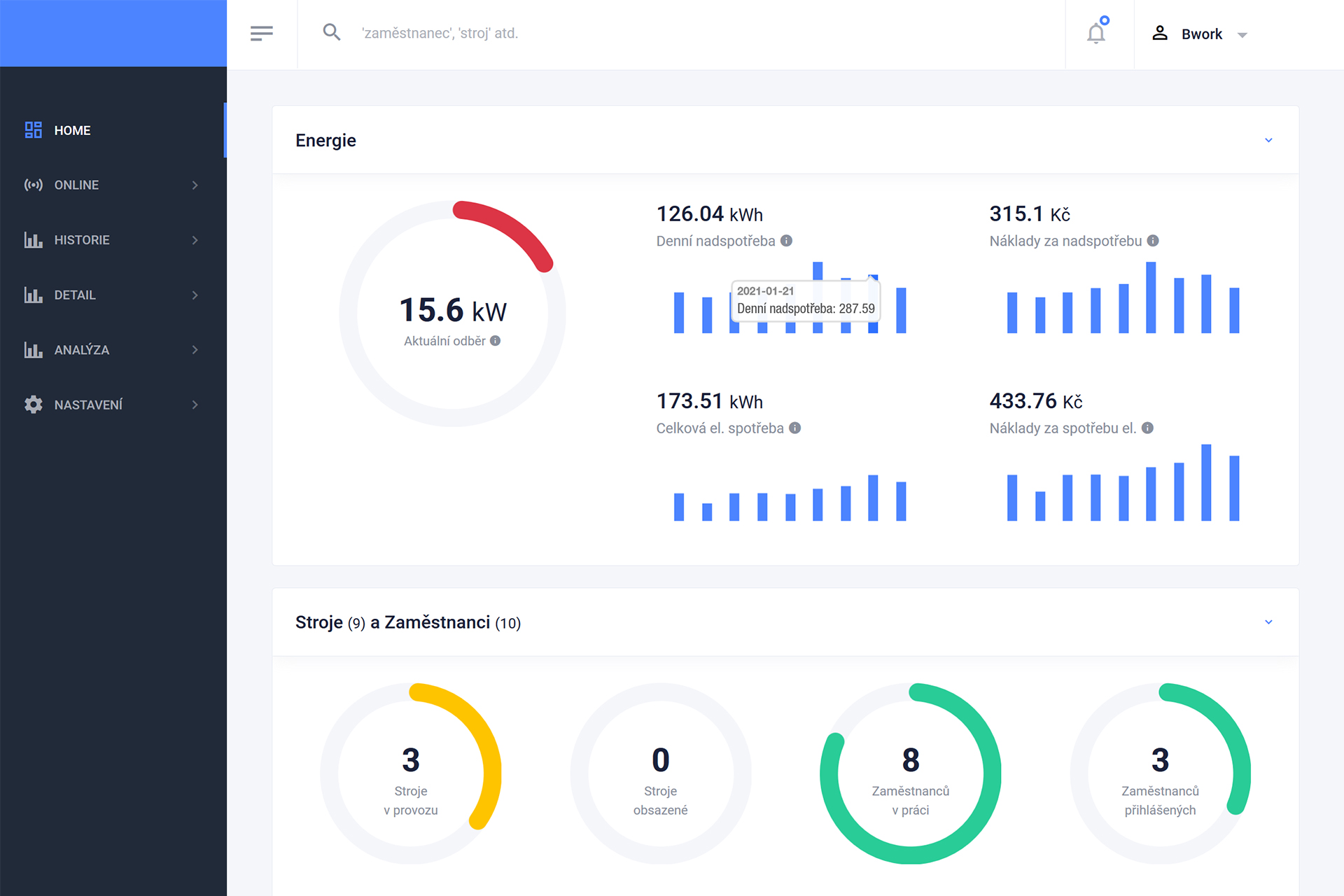Viewport: 1344px width, 896px height.
Task: Click the tallest Náklady za spotřebu bar
Action: [x=1206, y=482]
